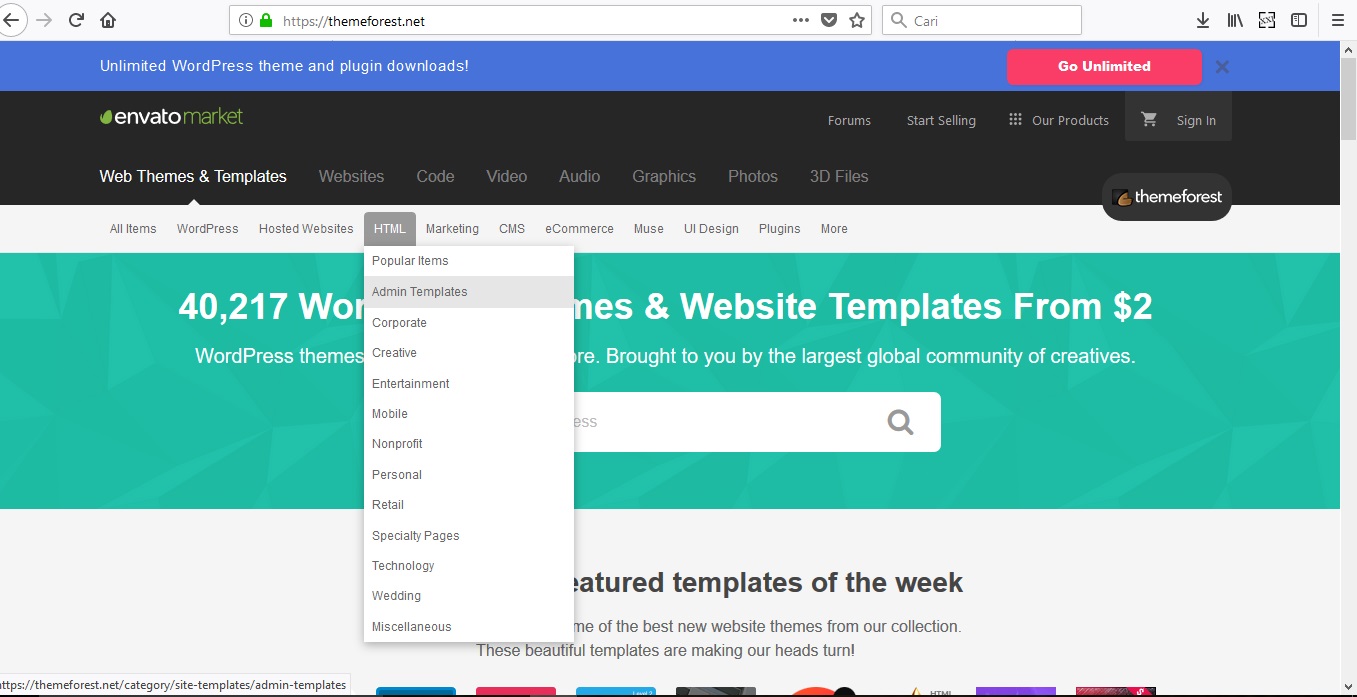Switch to Code marketplace tab
The height and width of the screenshot is (697, 1357).
click(x=435, y=176)
